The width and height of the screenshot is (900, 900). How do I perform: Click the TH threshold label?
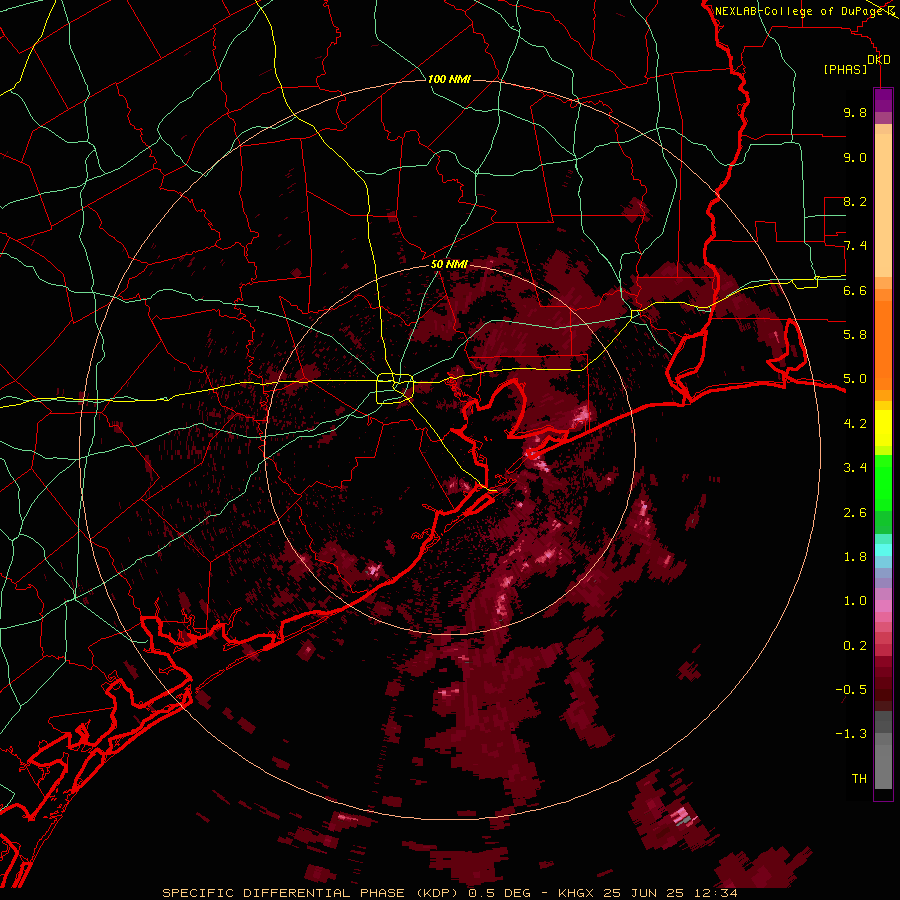click(859, 779)
